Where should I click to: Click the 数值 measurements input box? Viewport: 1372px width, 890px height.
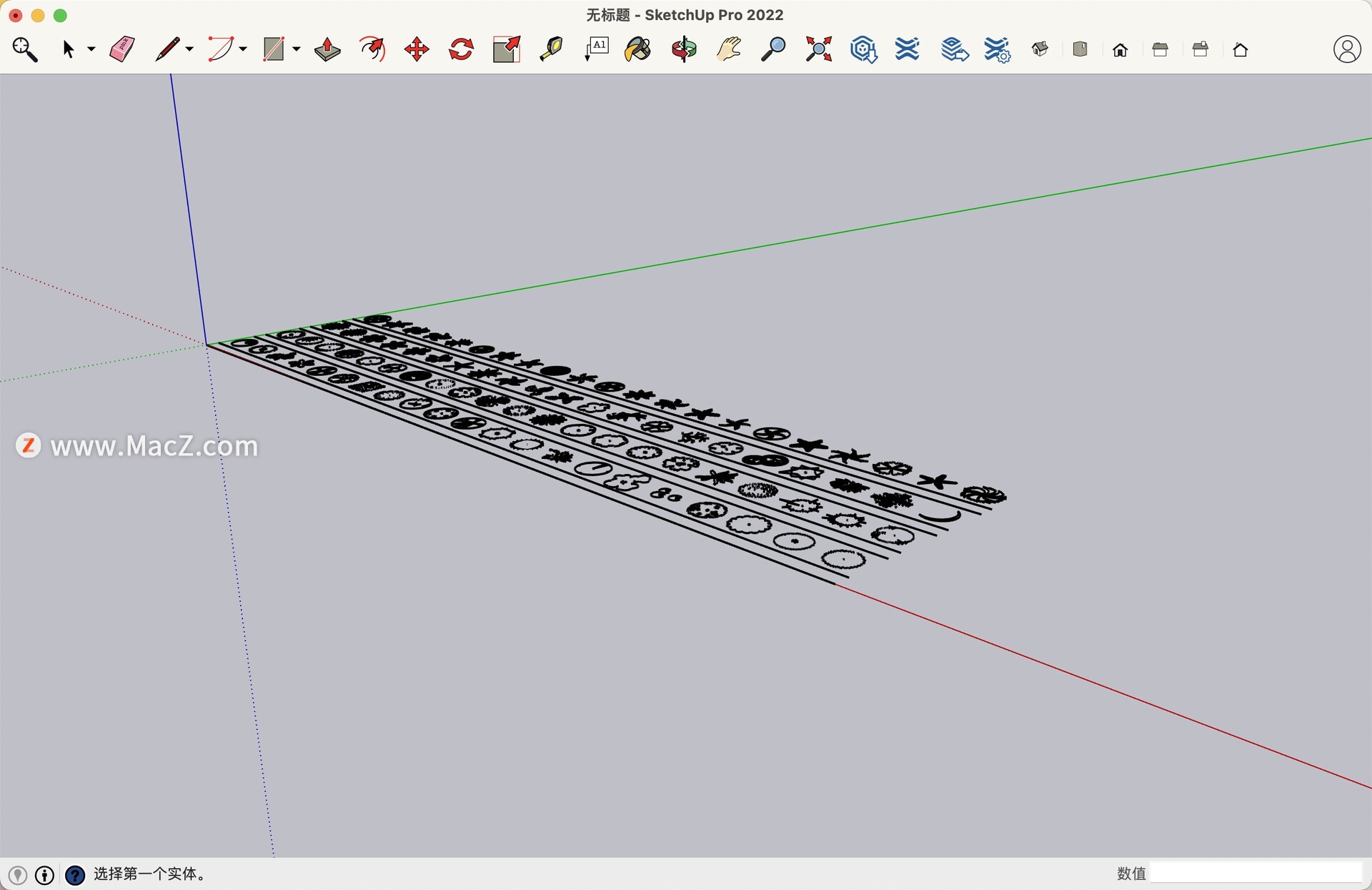[1256, 873]
